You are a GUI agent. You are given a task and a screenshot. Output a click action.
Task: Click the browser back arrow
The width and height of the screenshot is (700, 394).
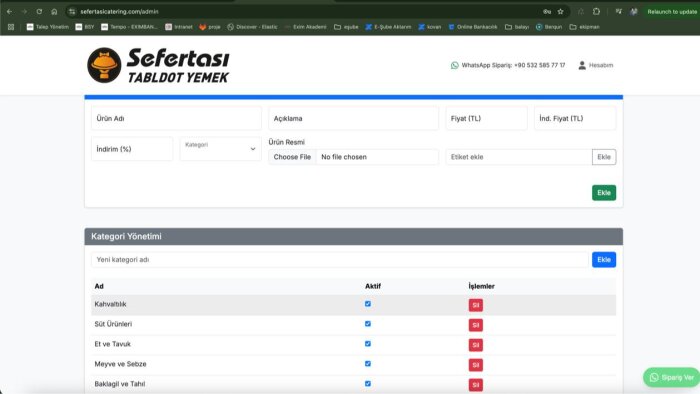pyautogui.click(x=9, y=12)
